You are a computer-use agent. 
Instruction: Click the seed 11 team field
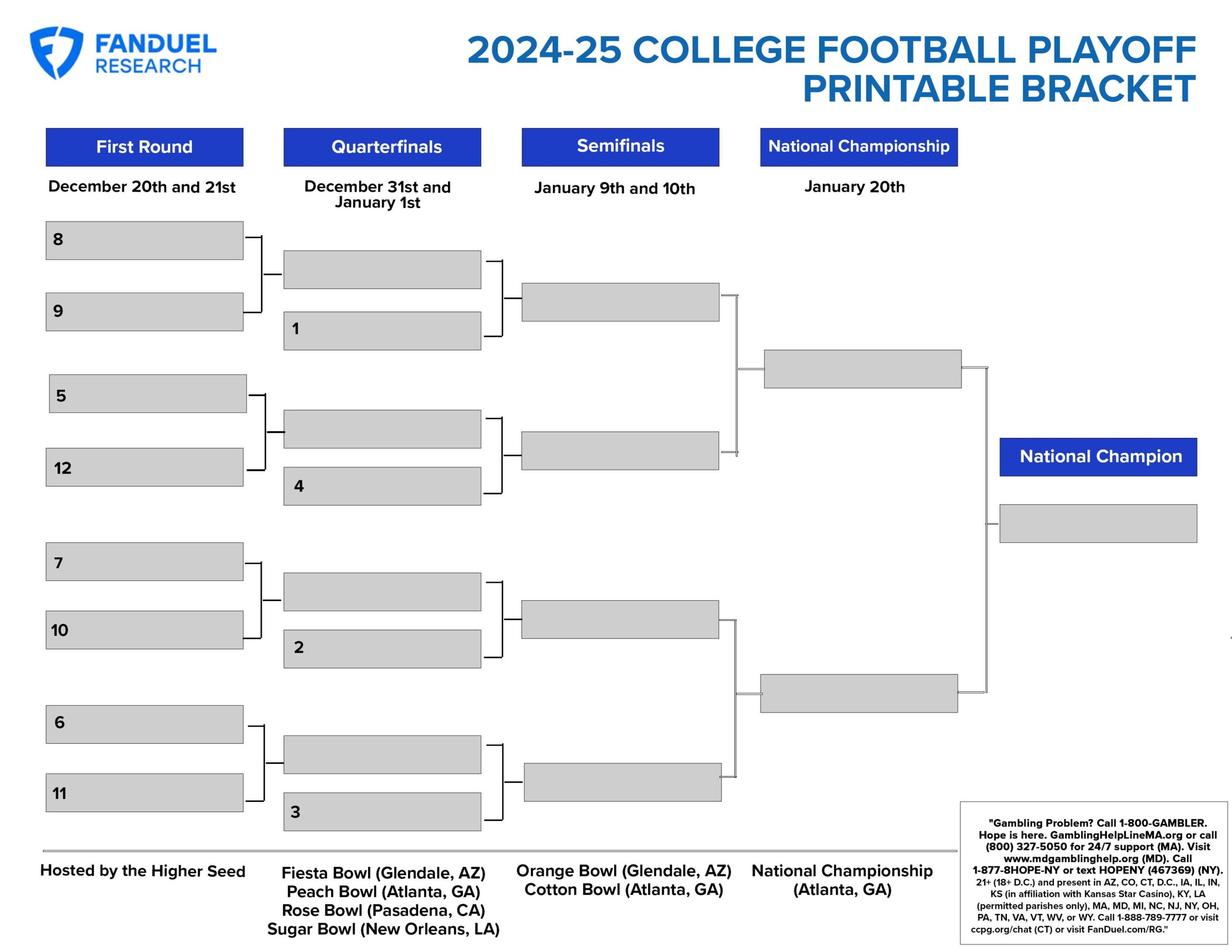[x=144, y=792]
